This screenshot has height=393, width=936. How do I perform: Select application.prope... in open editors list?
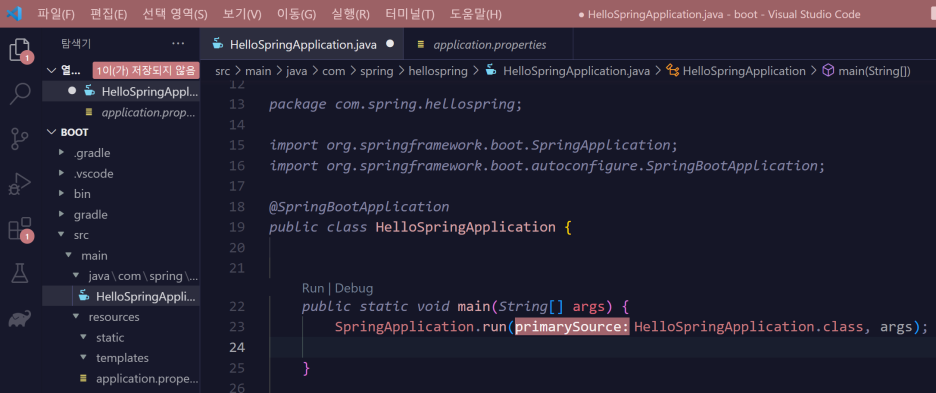click(x=121, y=112)
